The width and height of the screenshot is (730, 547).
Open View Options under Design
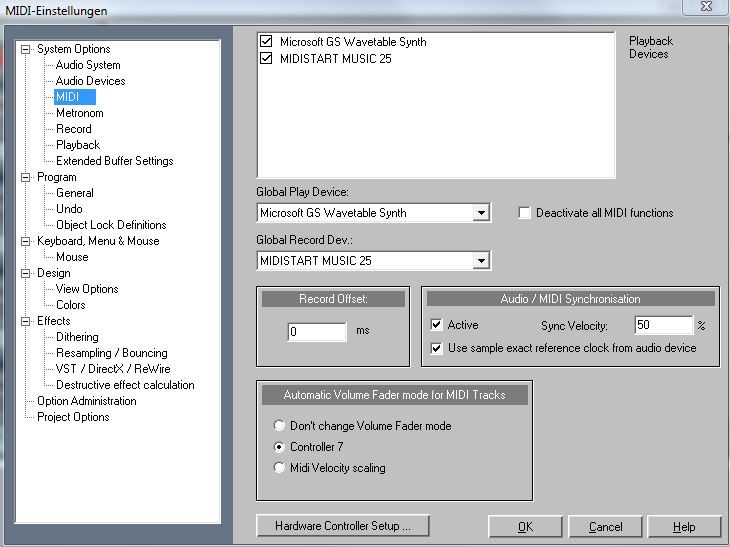tap(87, 289)
